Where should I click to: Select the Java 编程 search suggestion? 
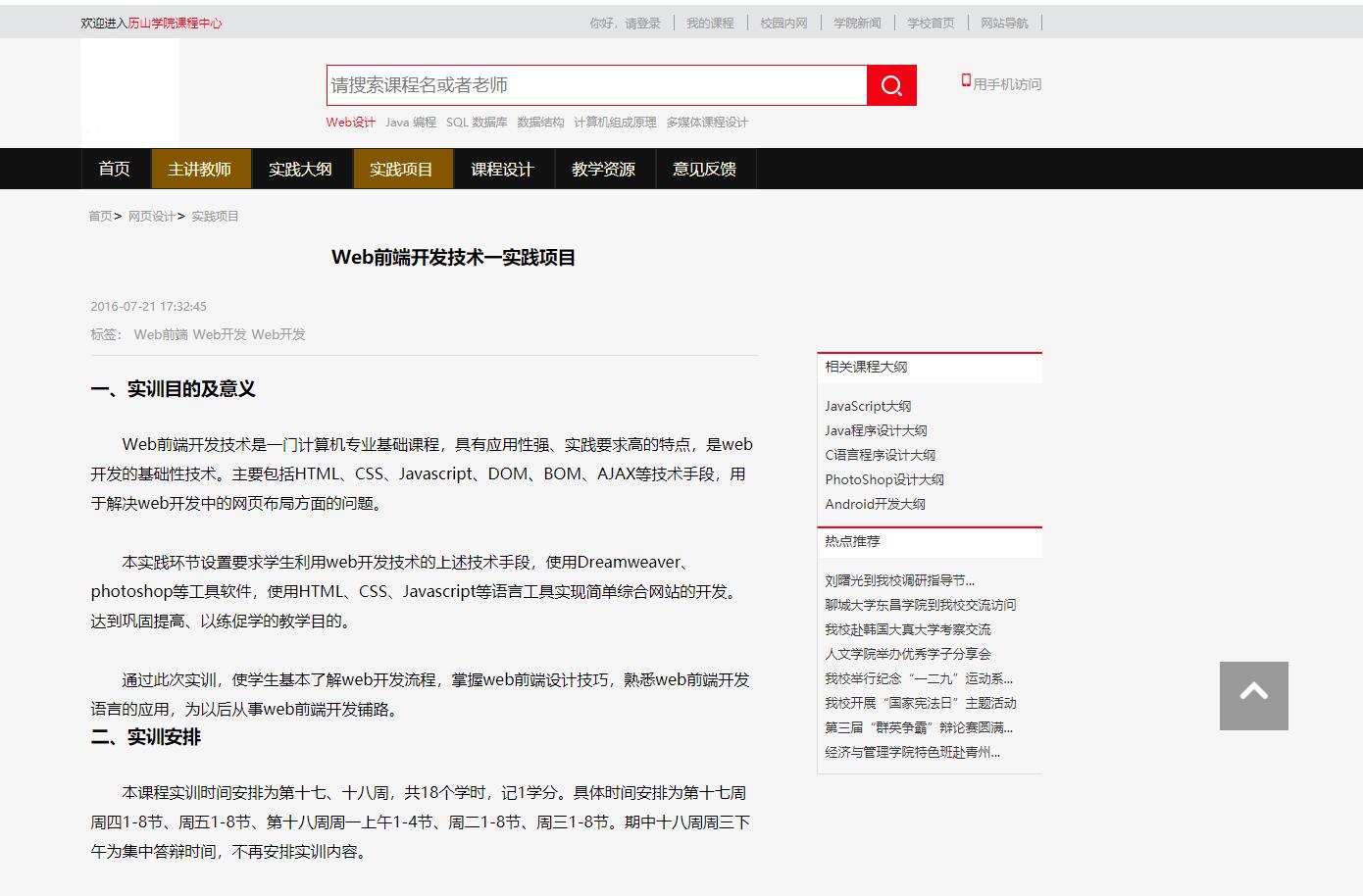[x=411, y=123]
